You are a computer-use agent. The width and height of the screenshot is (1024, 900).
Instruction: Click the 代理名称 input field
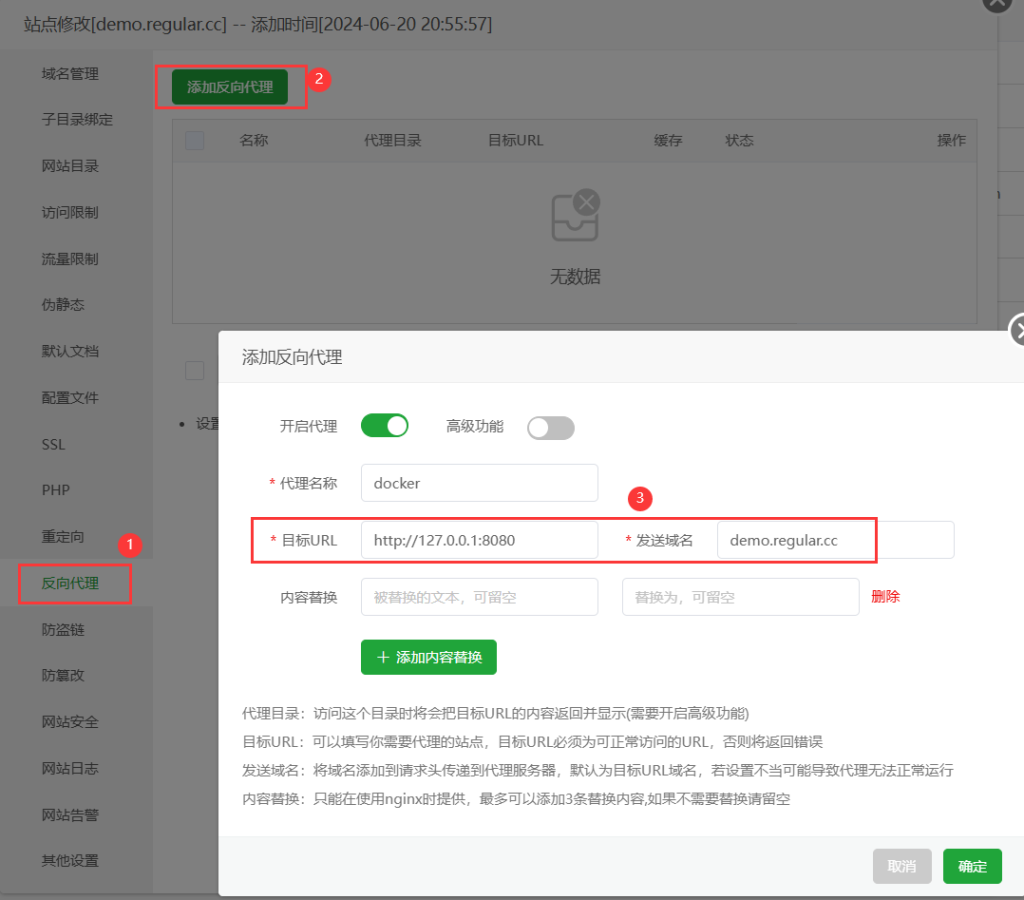click(x=479, y=482)
